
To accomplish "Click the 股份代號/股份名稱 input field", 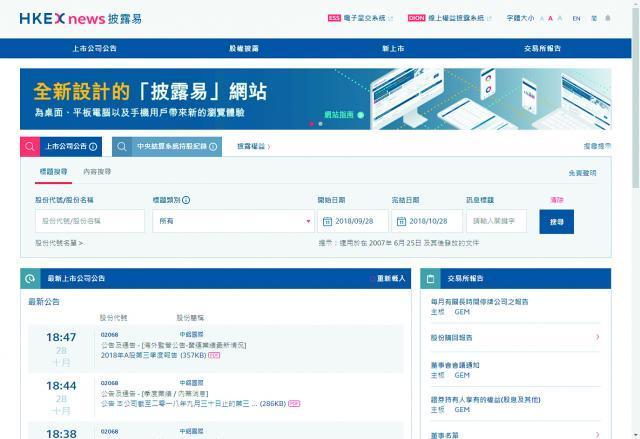I will [90, 221].
